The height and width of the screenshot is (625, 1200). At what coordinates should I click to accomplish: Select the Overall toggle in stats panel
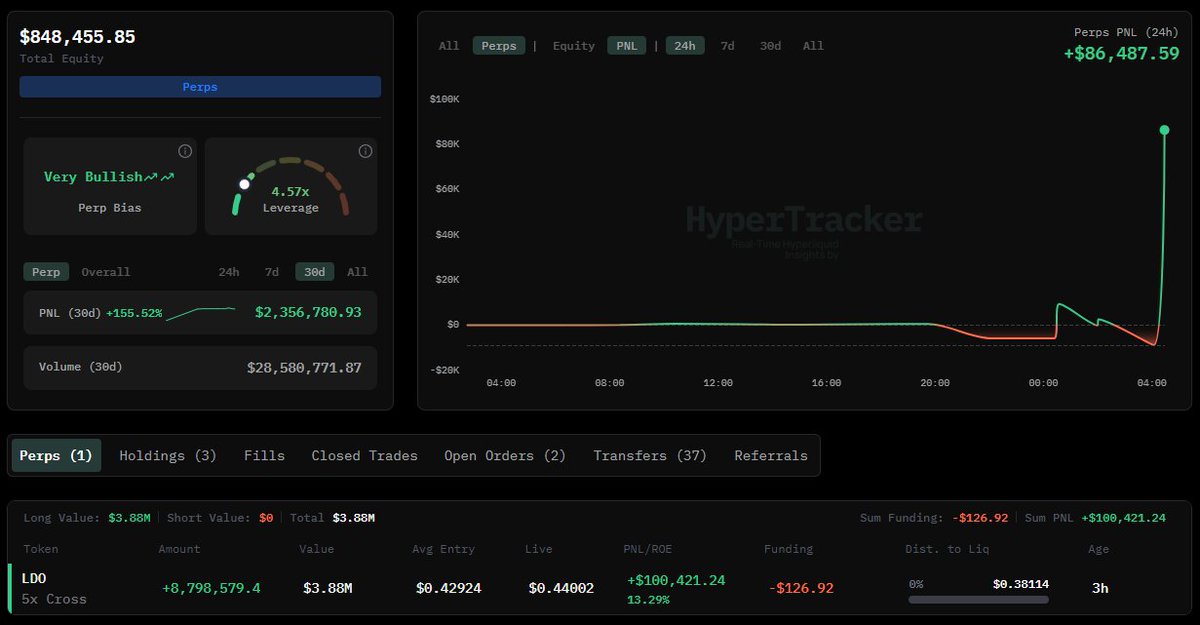(x=106, y=272)
